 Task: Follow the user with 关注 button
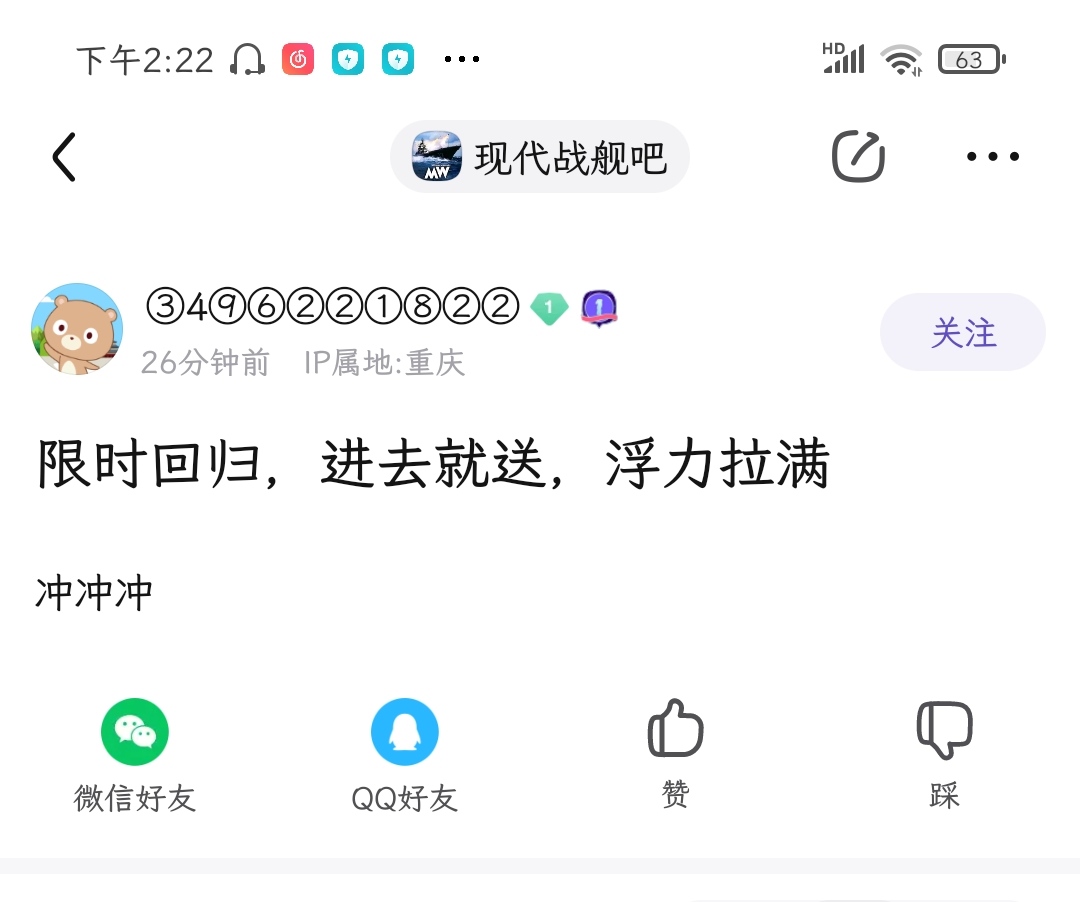point(963,332)
